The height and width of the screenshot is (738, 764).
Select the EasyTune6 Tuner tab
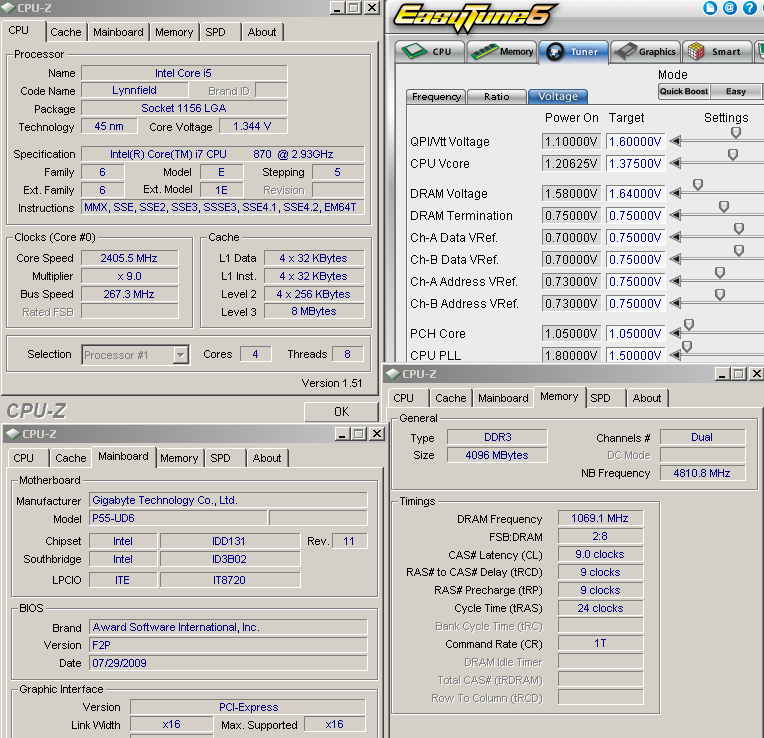point(573,52)
